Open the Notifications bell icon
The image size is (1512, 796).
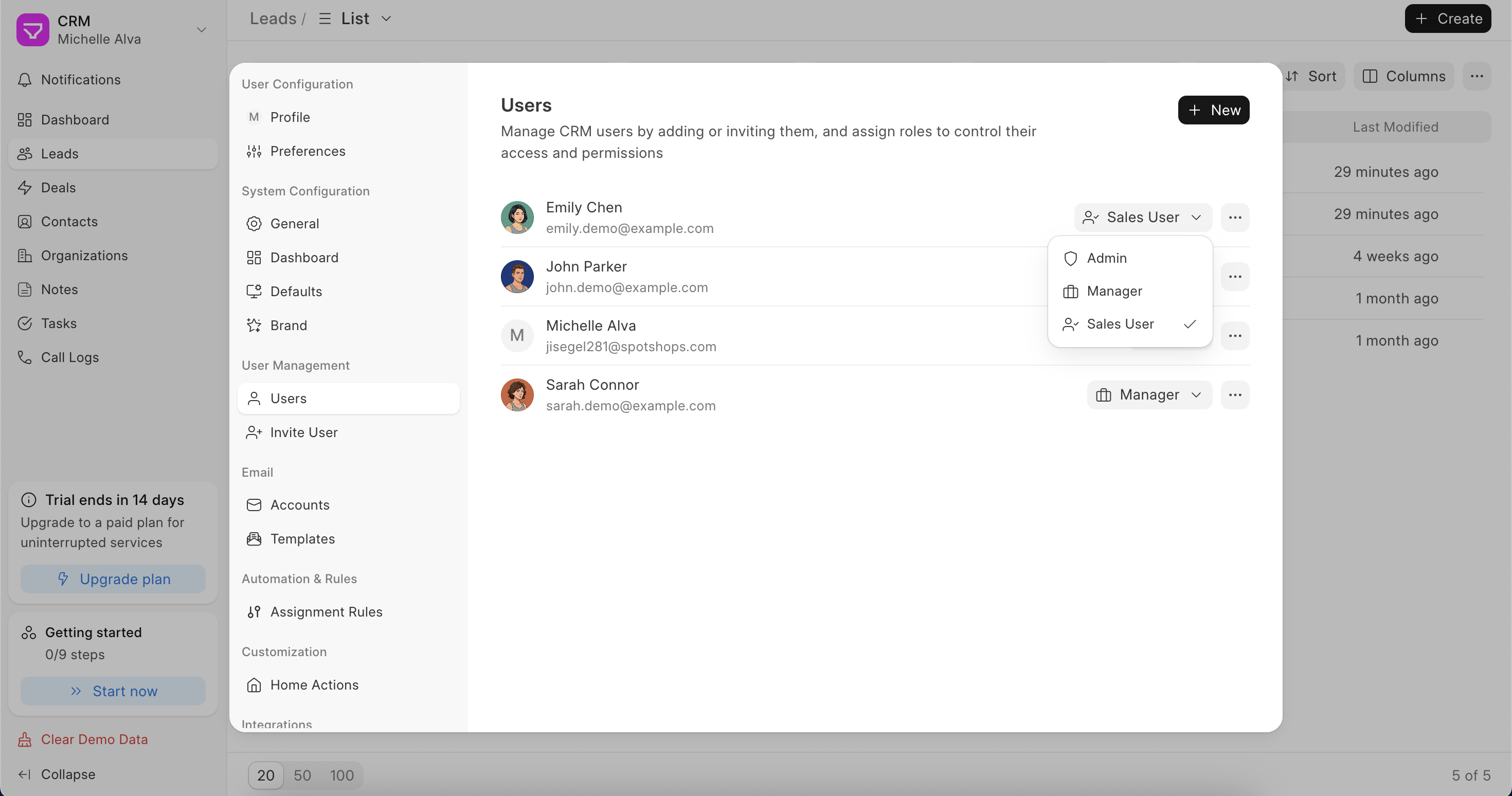tap(25, 80)
